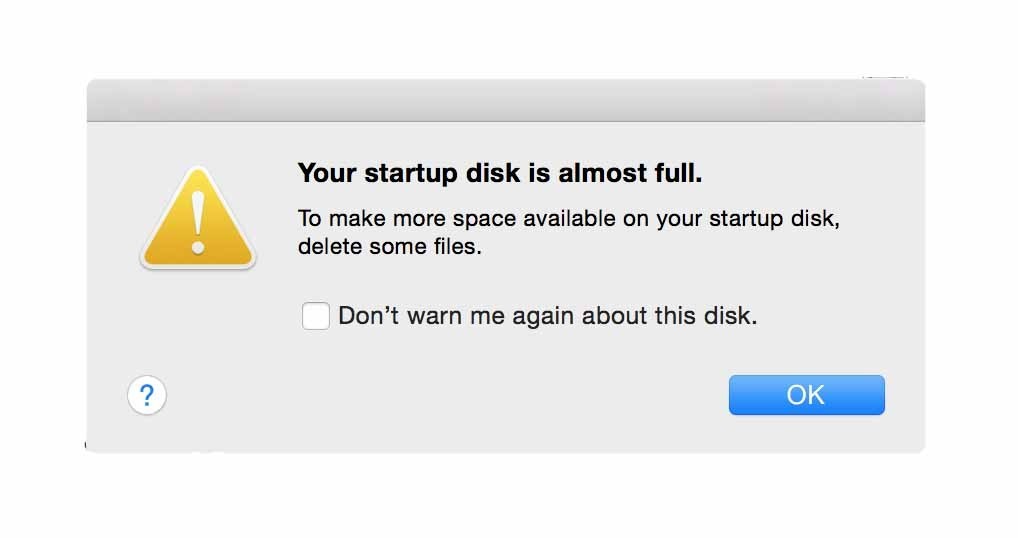Click the gray title bar of the dialog
This screenshot has height=538, width=1018.
(x=506, y=101)
